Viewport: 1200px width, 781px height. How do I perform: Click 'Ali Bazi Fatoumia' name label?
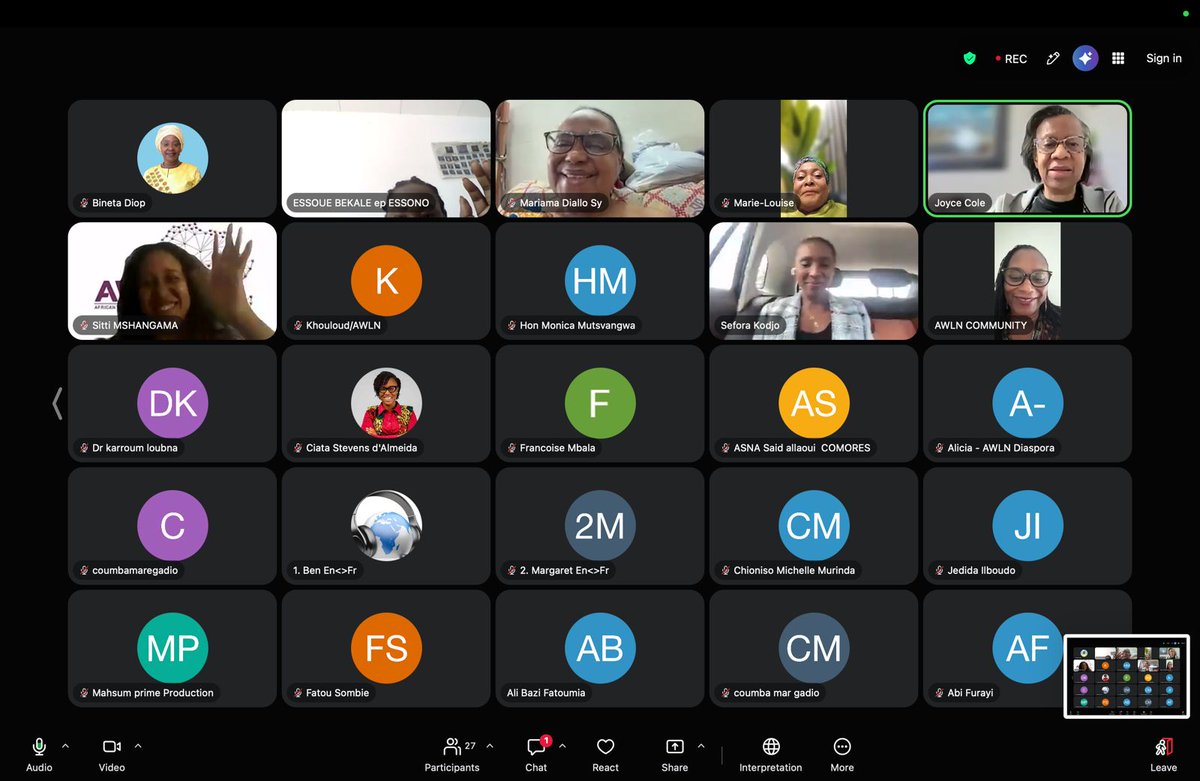click(x=546, y=692)
